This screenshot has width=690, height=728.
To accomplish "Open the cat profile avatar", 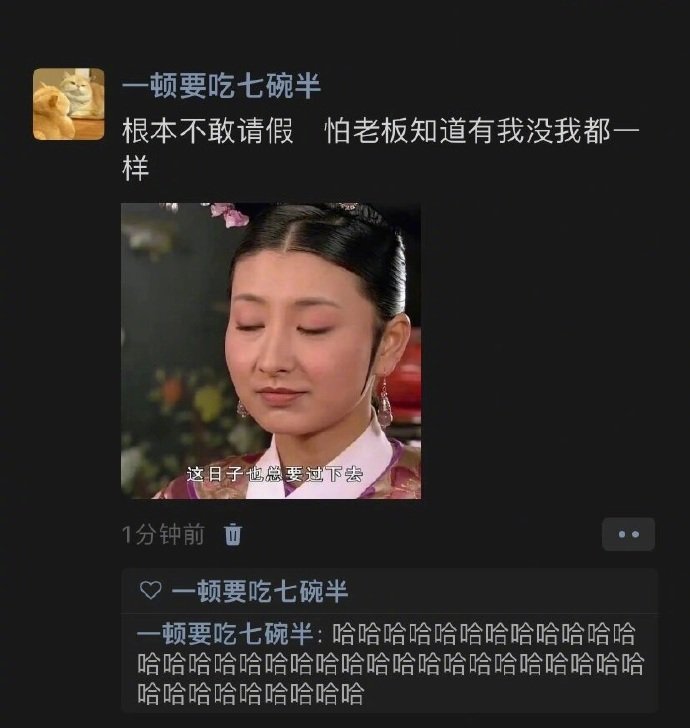I will click(69, 104).
